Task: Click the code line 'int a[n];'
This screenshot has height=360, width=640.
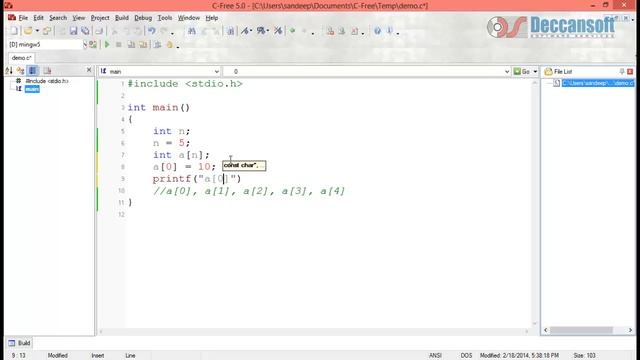Action: (x=181, y=155)
